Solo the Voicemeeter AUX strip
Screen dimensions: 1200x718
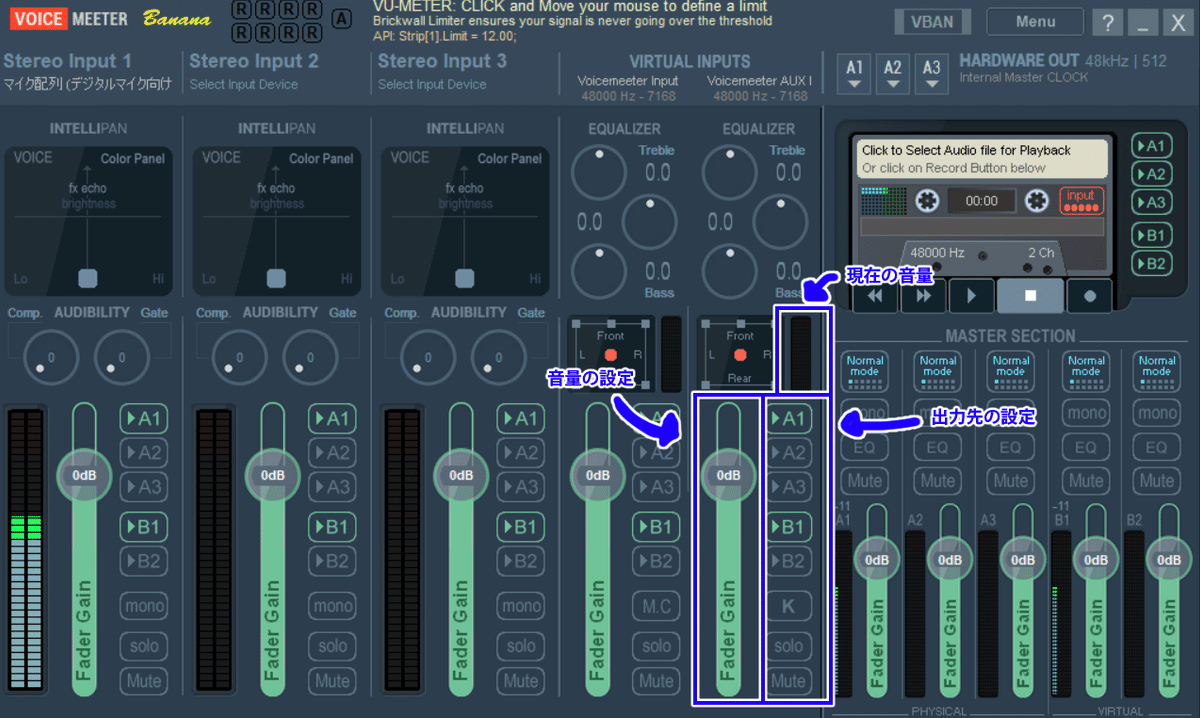(x=788, y=645)
